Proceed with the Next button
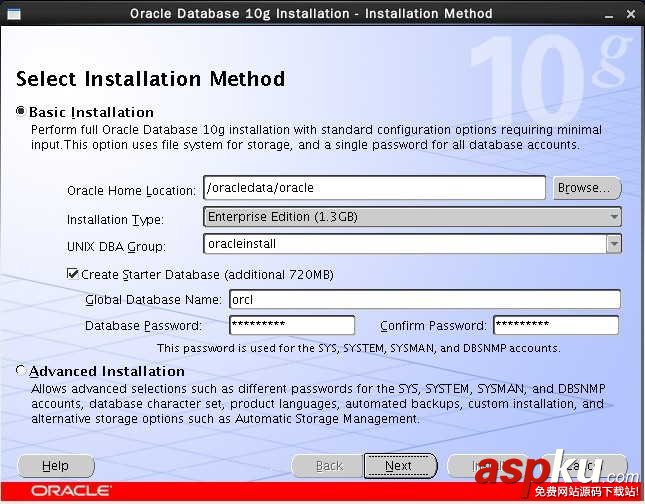This screenshot has width=645, height=504. pyautogui.click(x=400, y=466)
